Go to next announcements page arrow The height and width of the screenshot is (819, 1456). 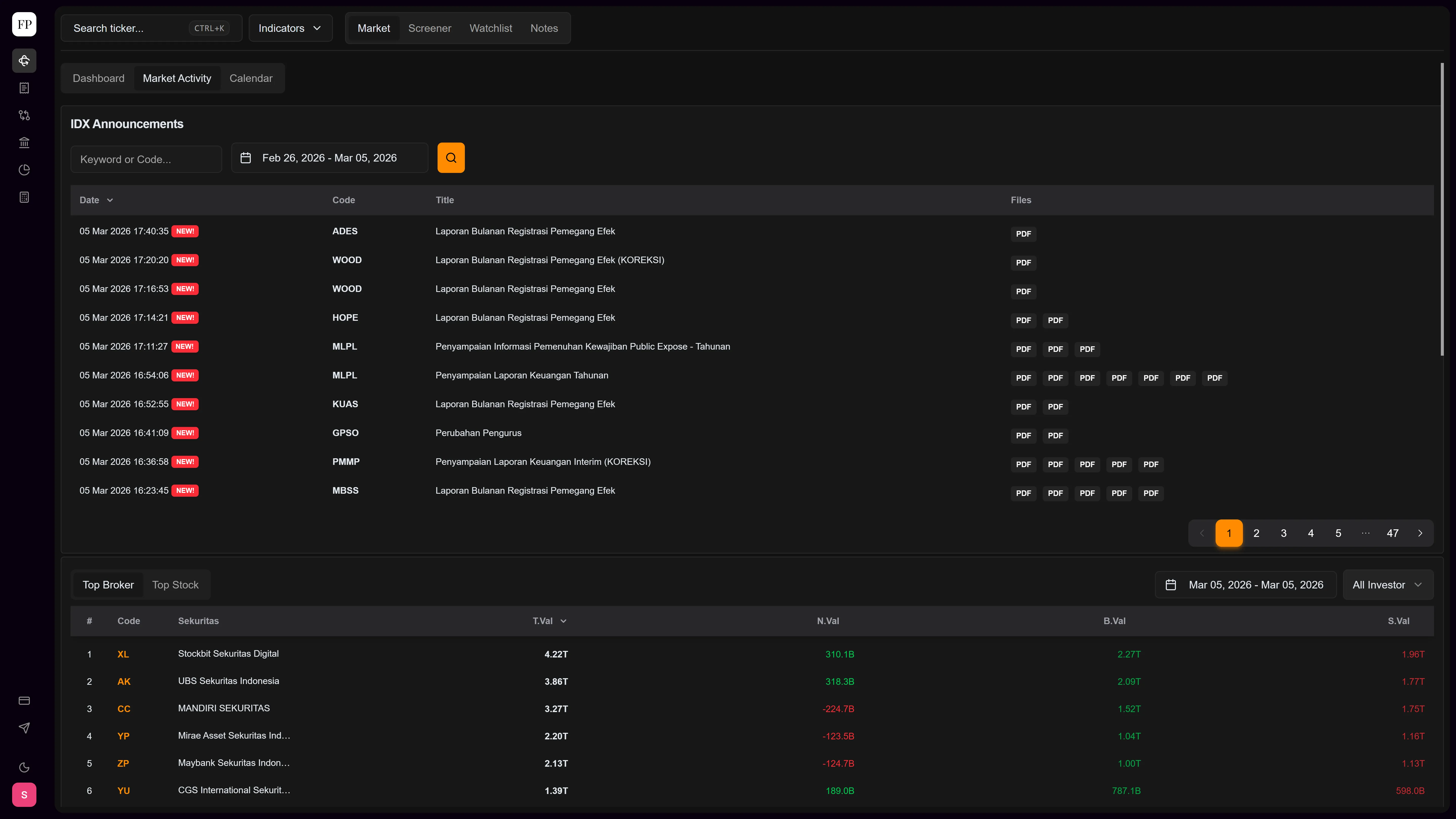[x=1420, y=533]
